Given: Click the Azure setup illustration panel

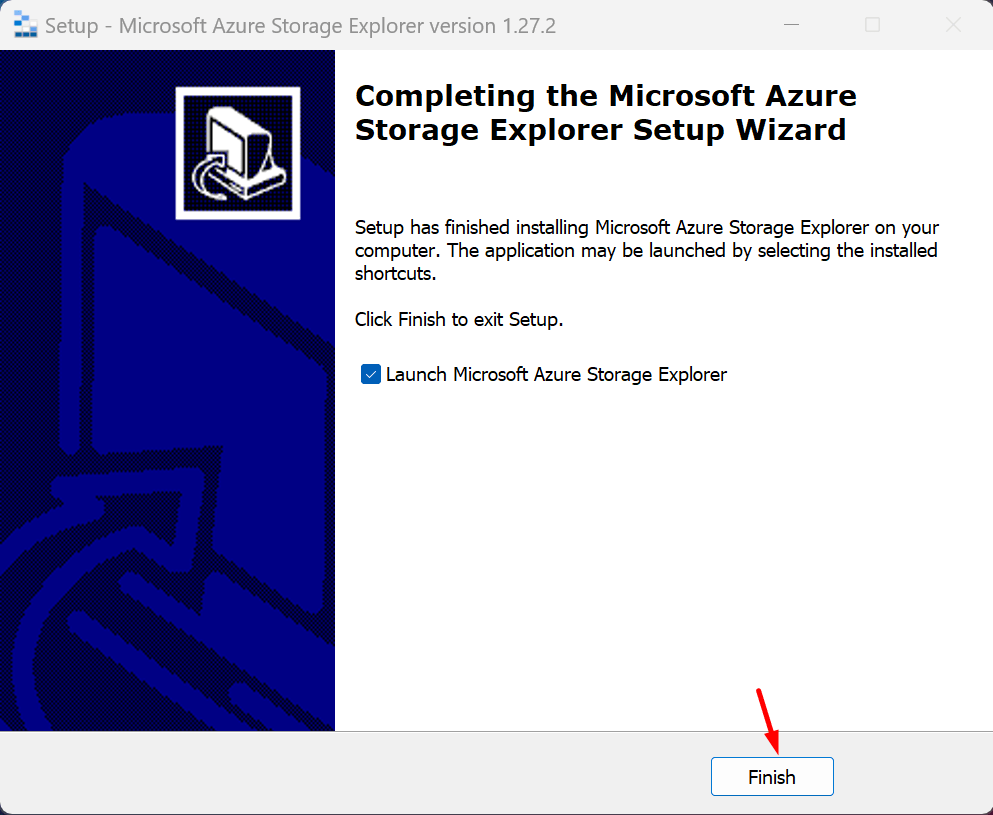Looking at the screenshot, I should pos(167,400).
